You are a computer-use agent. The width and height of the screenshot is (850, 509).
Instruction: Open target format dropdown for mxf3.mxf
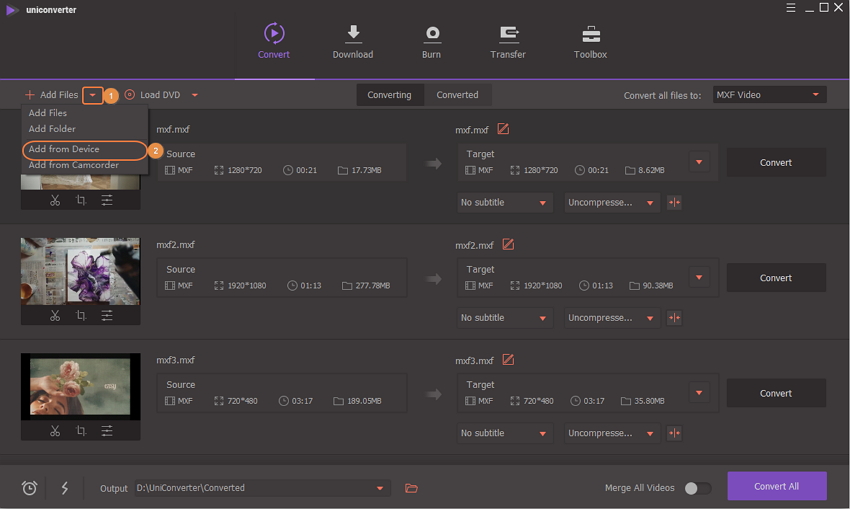coord(699,393)
